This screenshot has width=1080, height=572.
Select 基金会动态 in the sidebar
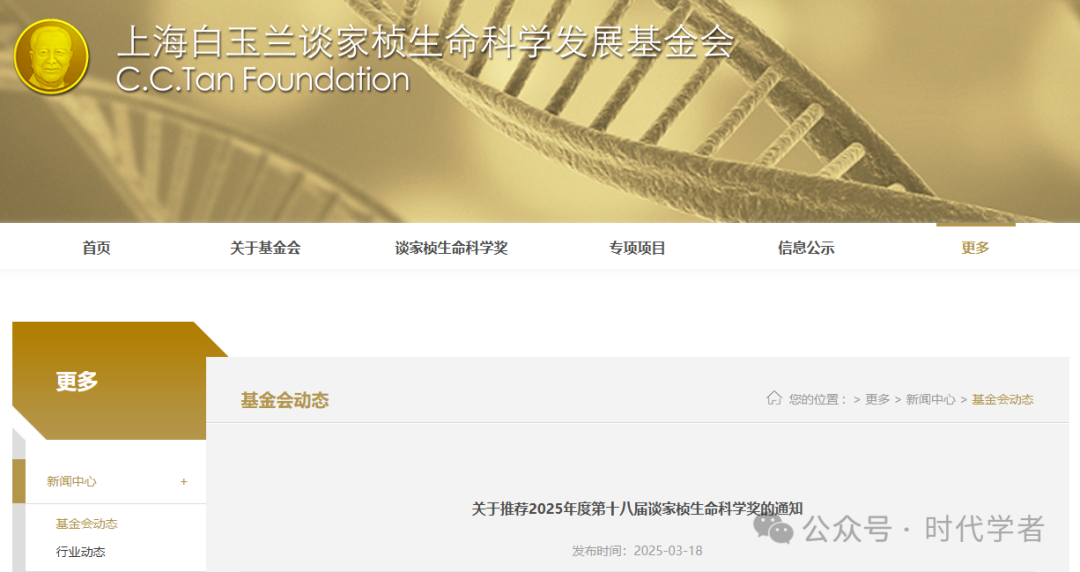[87, 524]
